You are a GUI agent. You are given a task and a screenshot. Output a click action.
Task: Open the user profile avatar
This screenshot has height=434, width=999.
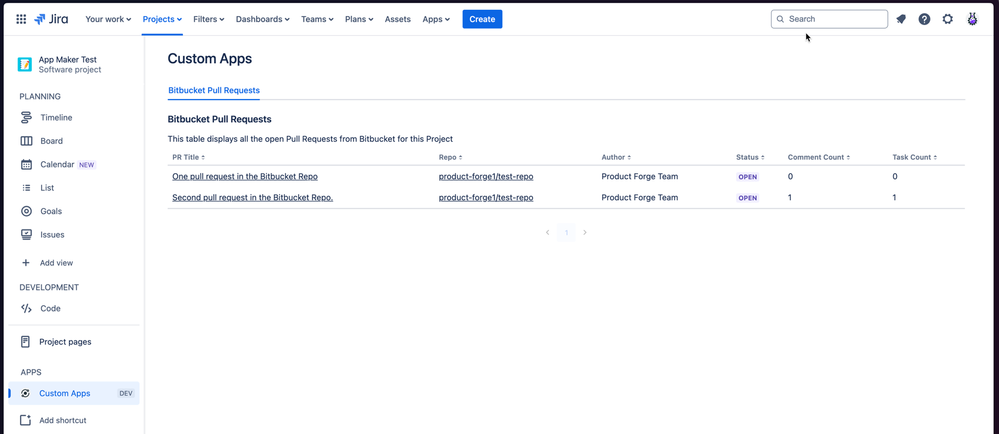coord(972,19)
